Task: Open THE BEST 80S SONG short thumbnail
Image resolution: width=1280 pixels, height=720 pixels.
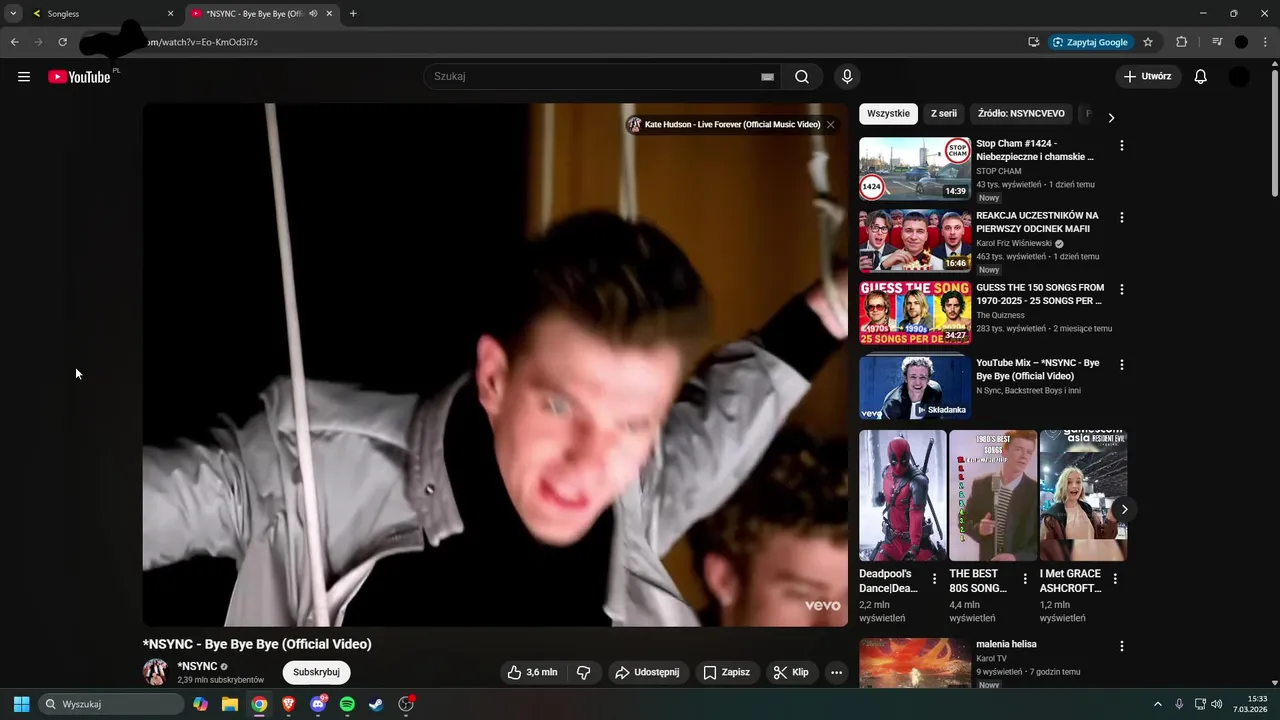Action: [x=993, y=496]
